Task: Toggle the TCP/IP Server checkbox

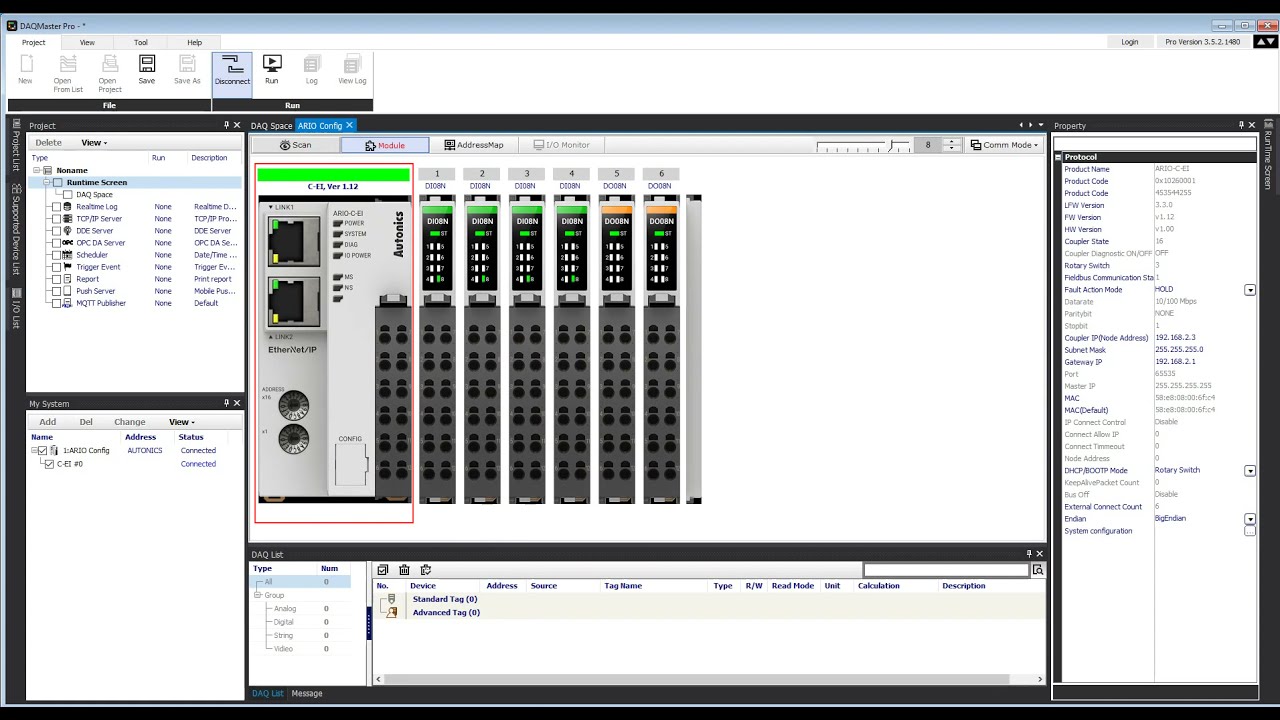Action: pyautogui.click(x=56, y=219)
